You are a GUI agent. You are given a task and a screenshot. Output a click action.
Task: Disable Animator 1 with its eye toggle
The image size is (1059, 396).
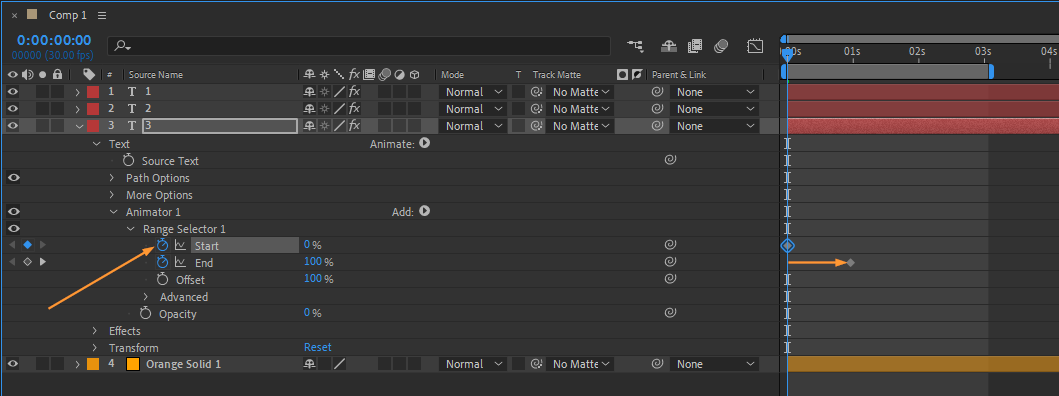13,212
